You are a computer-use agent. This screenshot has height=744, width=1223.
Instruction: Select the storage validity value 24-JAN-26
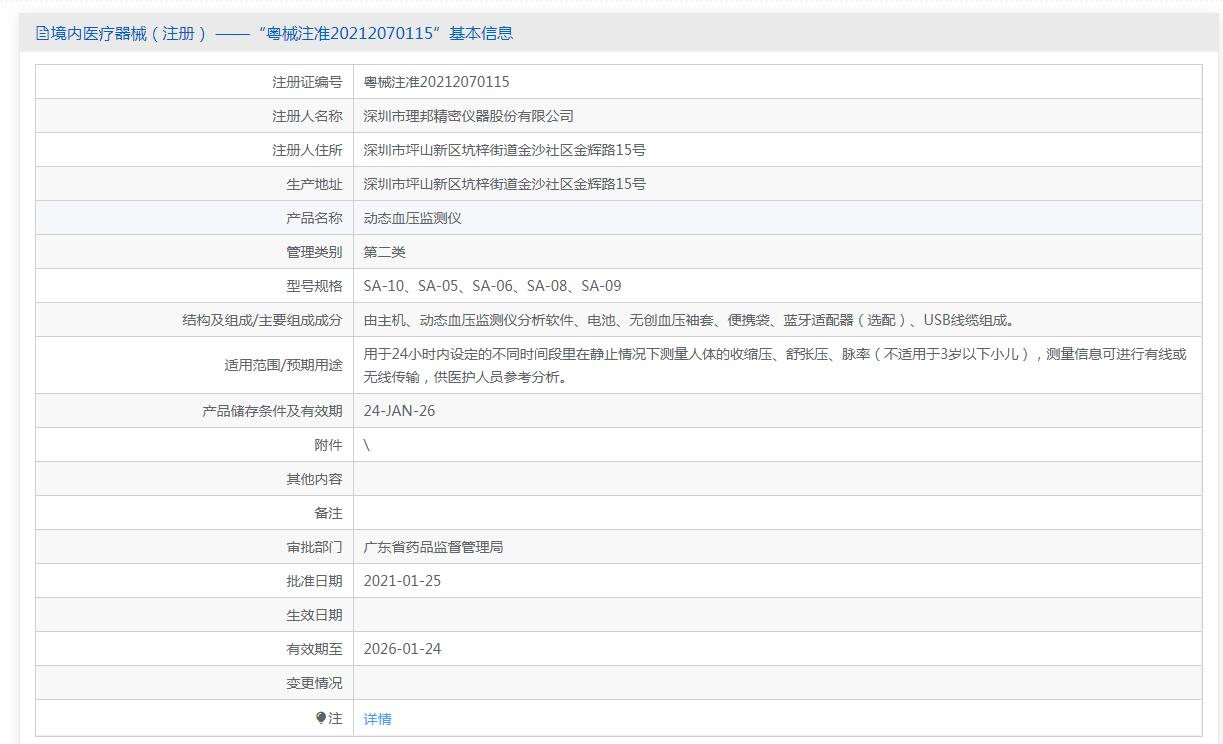(x=399, y=411)
